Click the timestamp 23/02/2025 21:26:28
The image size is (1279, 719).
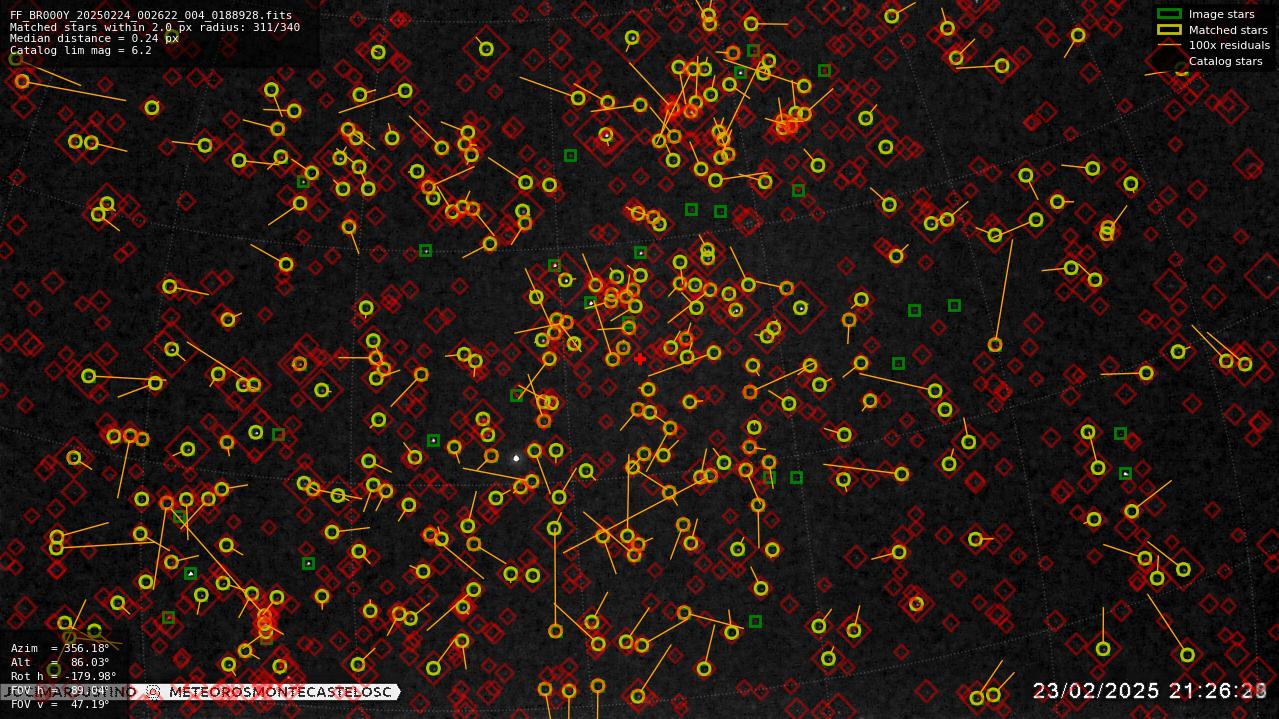point(1150,691)
